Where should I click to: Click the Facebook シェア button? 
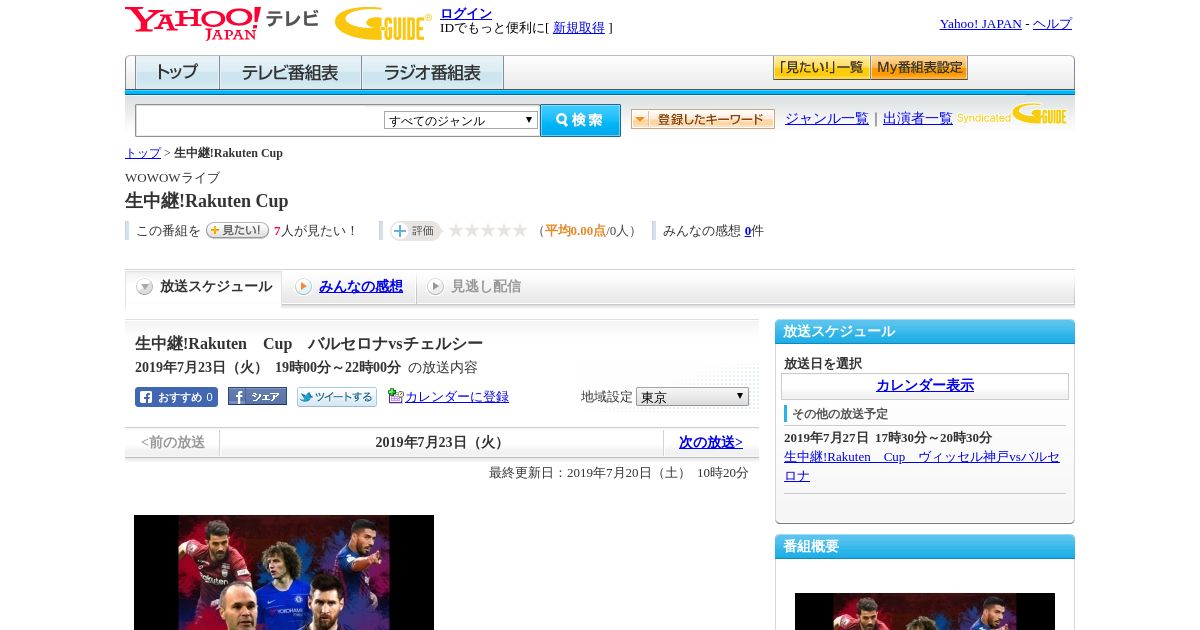pos(257,396)
